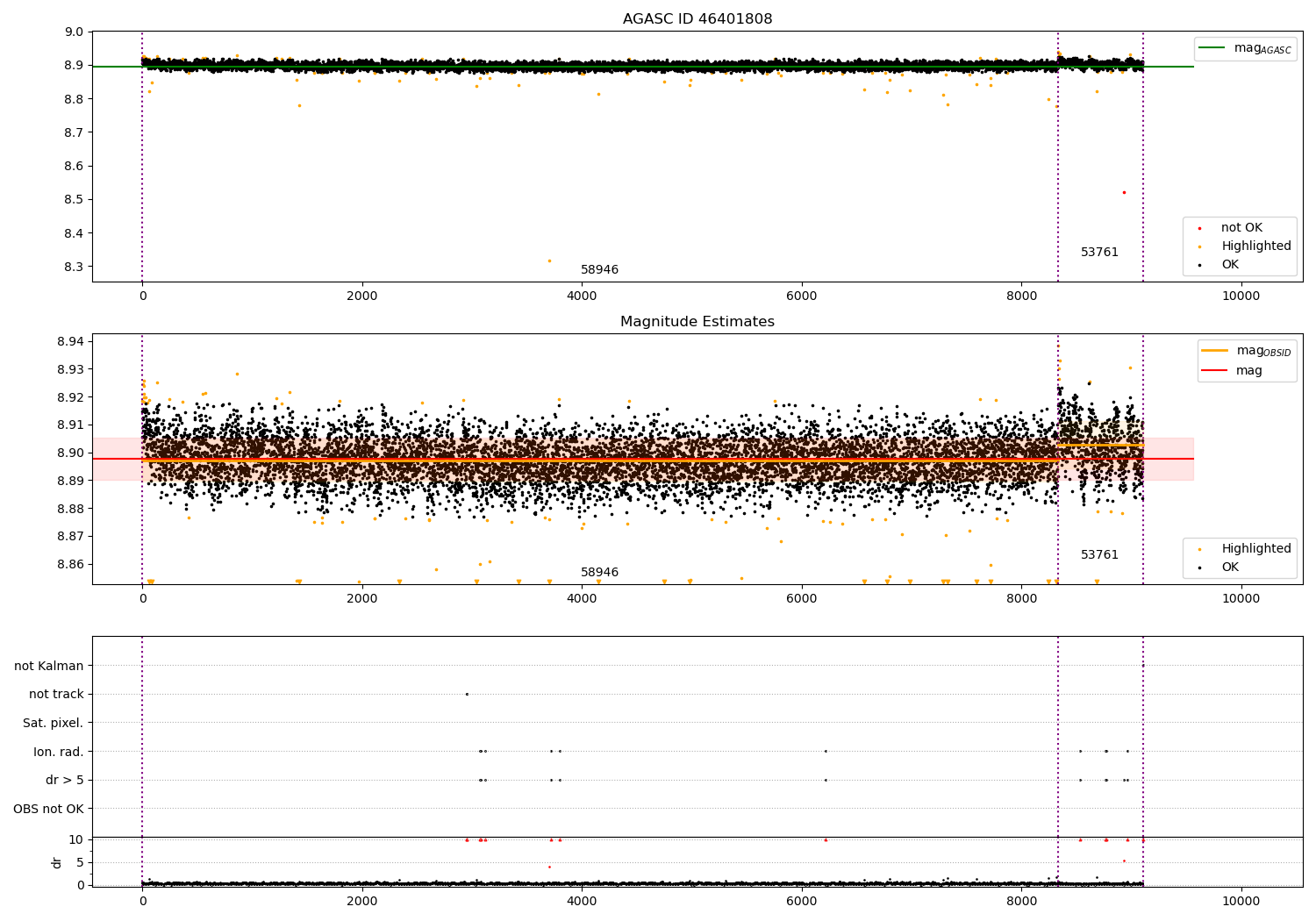The height and width of the screenshot is (921, 1316).
Task: Click the 'Ion. rad.' row label
Action: click(x=59, y=752)
